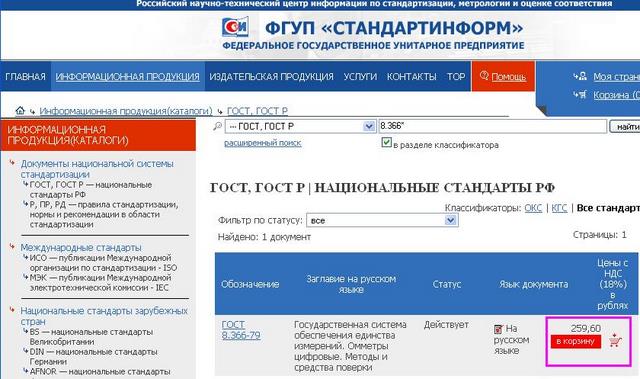Open BS — стандарты Великобритании item
Viewport: 640px width, 379px height.
coord(91,337)
